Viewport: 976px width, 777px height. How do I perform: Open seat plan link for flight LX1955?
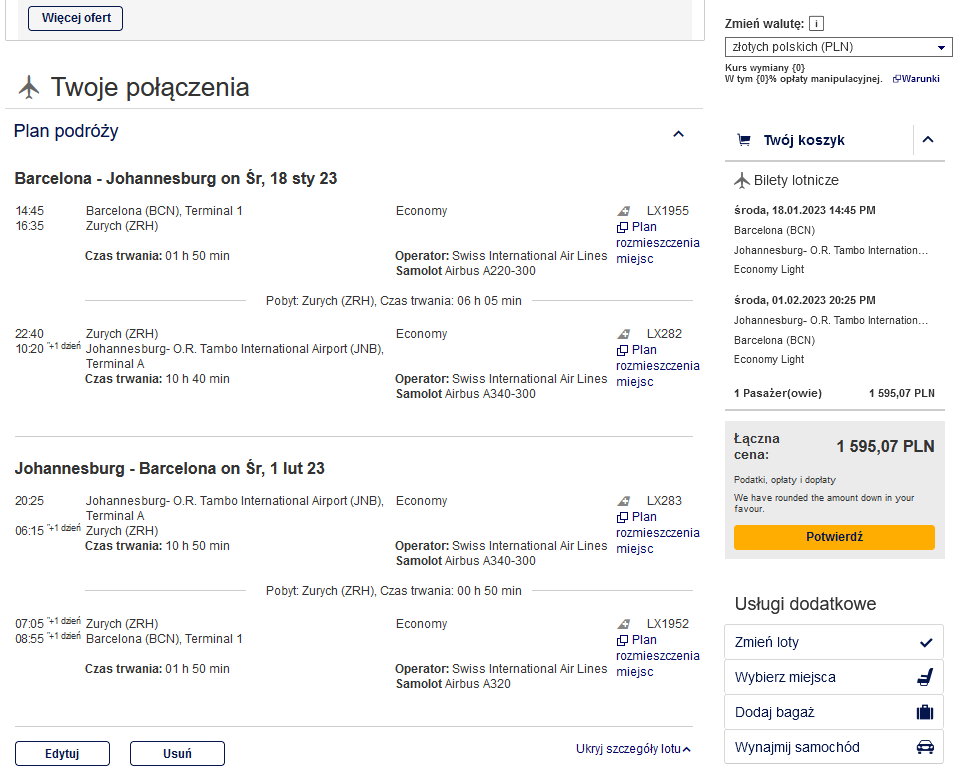click(658, 243)
